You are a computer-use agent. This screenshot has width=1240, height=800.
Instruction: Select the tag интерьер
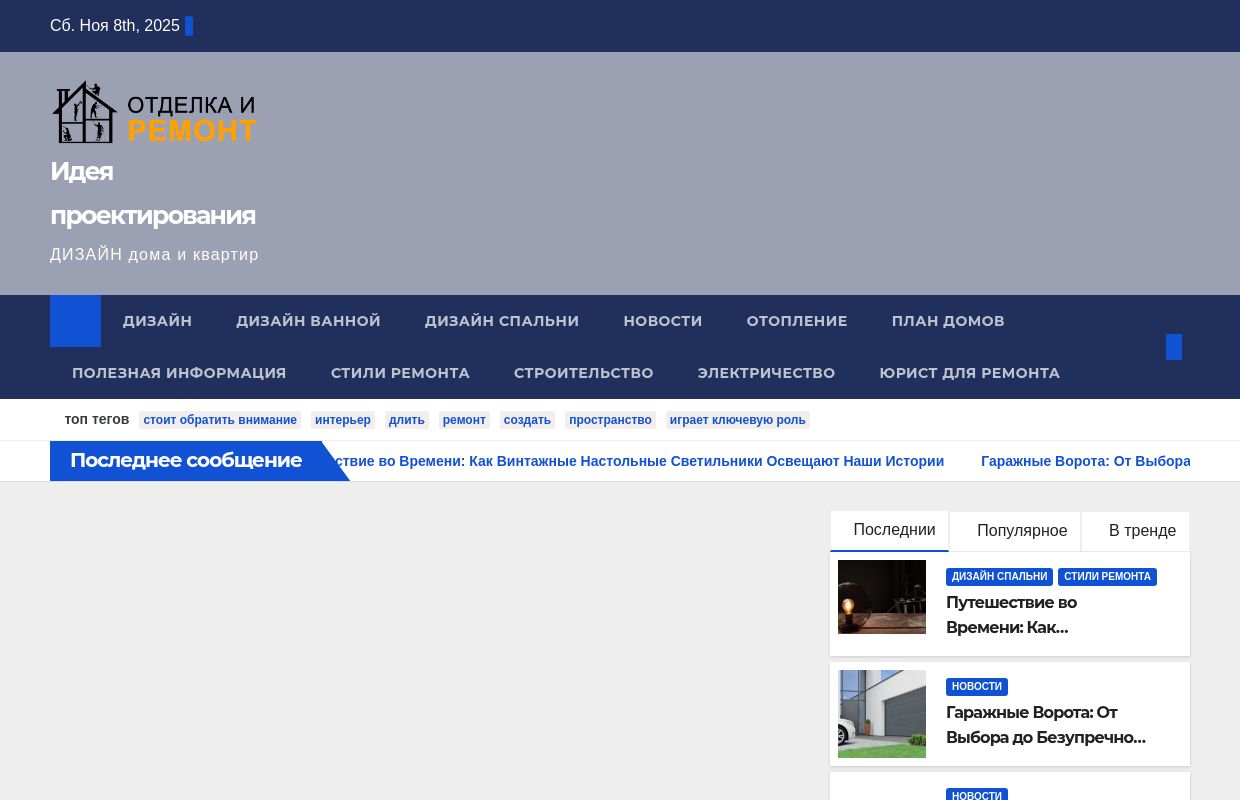coord(342,420)
